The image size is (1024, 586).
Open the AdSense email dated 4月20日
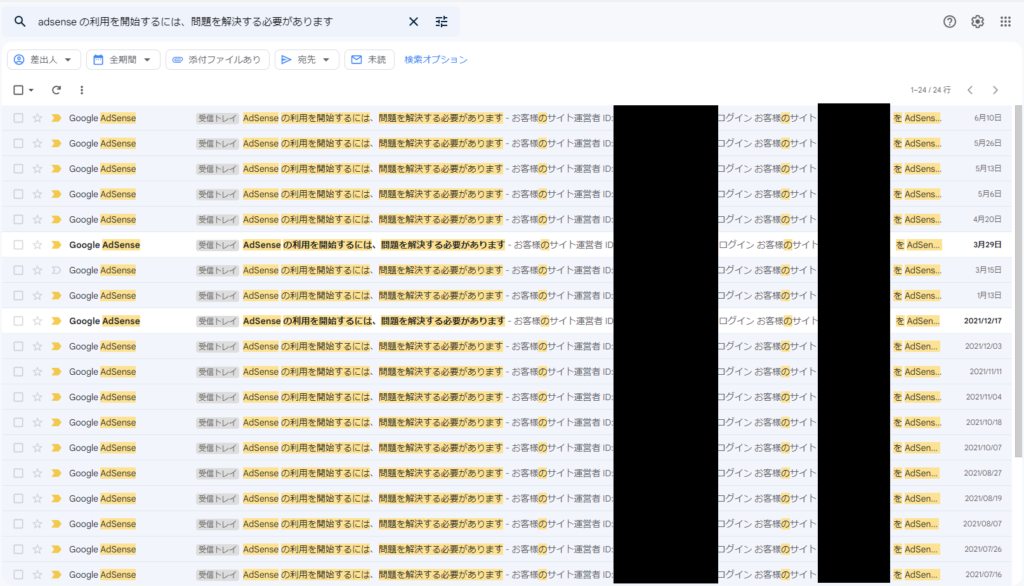[x=507, y=220]
